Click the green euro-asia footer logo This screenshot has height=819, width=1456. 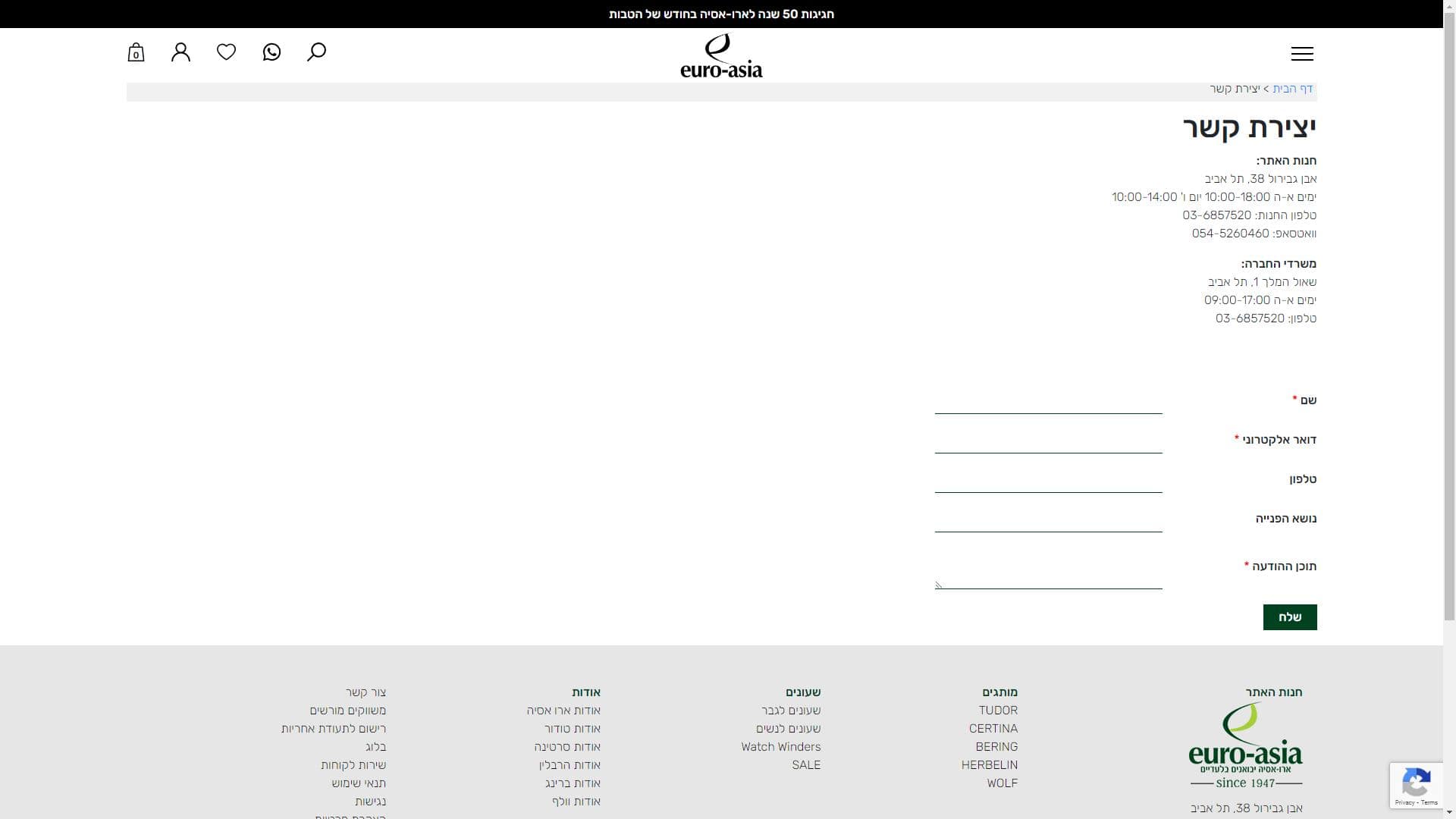click(x=1245, y=745)
